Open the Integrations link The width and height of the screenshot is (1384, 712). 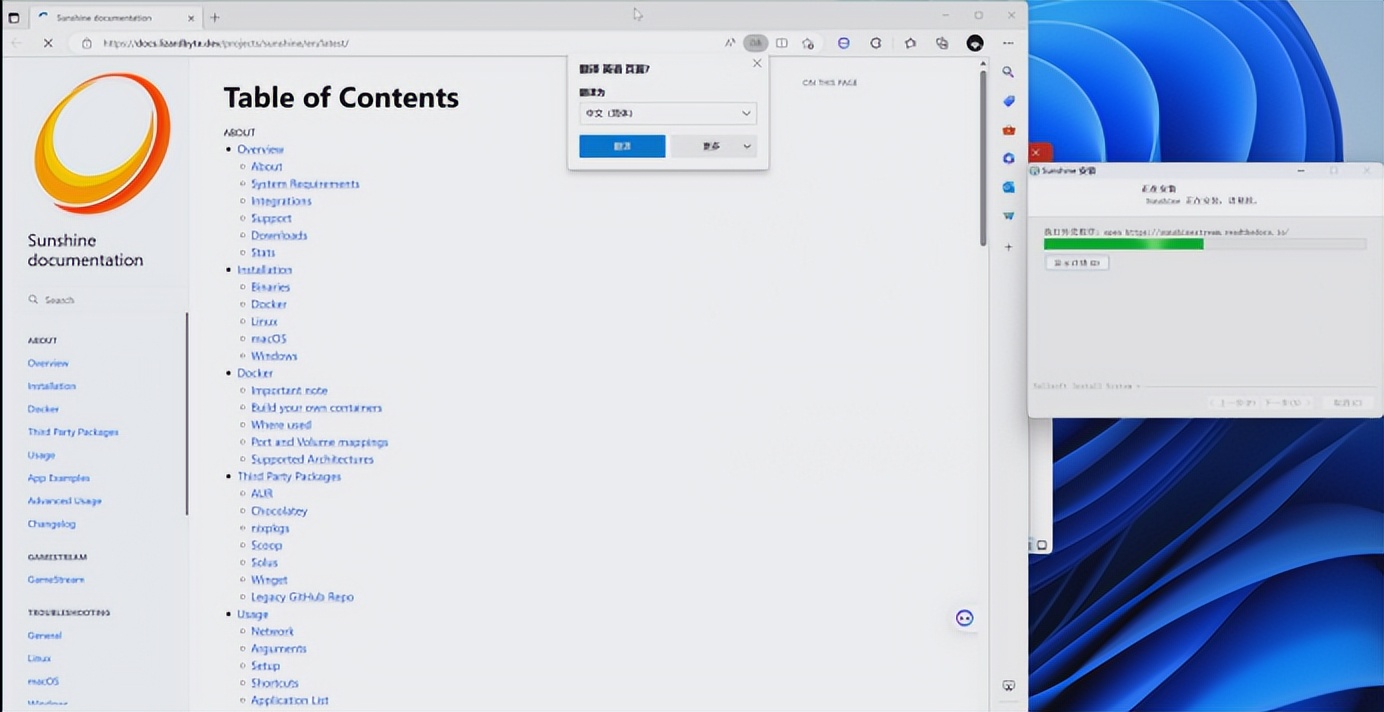coord(281,201)
